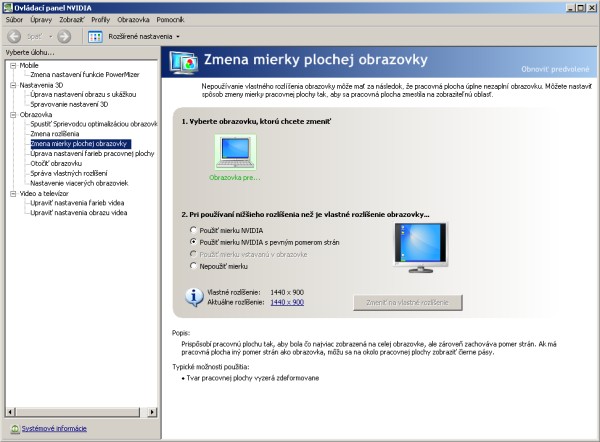This screenshot has height=442, width=600.
Task: Click the 1440 x 900 current resolution link
Action: click(287, 301)
